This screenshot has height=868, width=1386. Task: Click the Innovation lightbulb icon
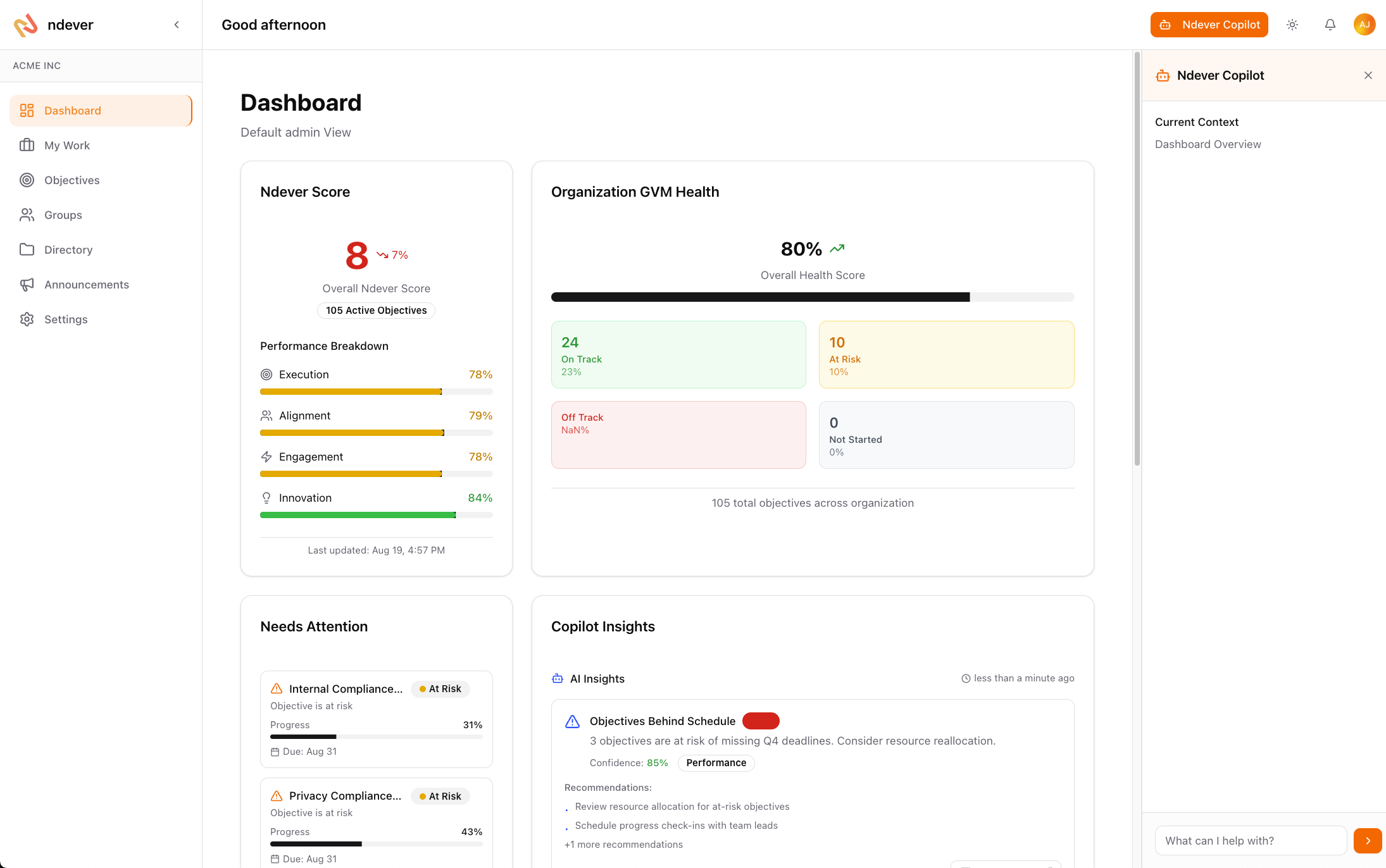pos(266,498)
